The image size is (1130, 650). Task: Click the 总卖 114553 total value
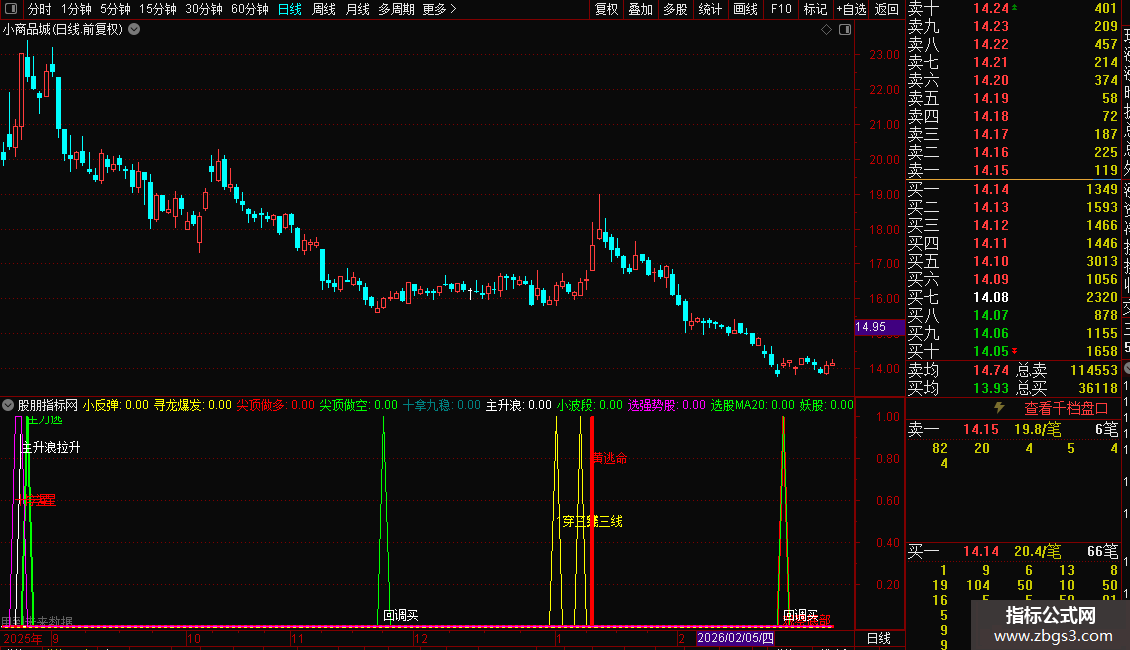click(1094, 370)
